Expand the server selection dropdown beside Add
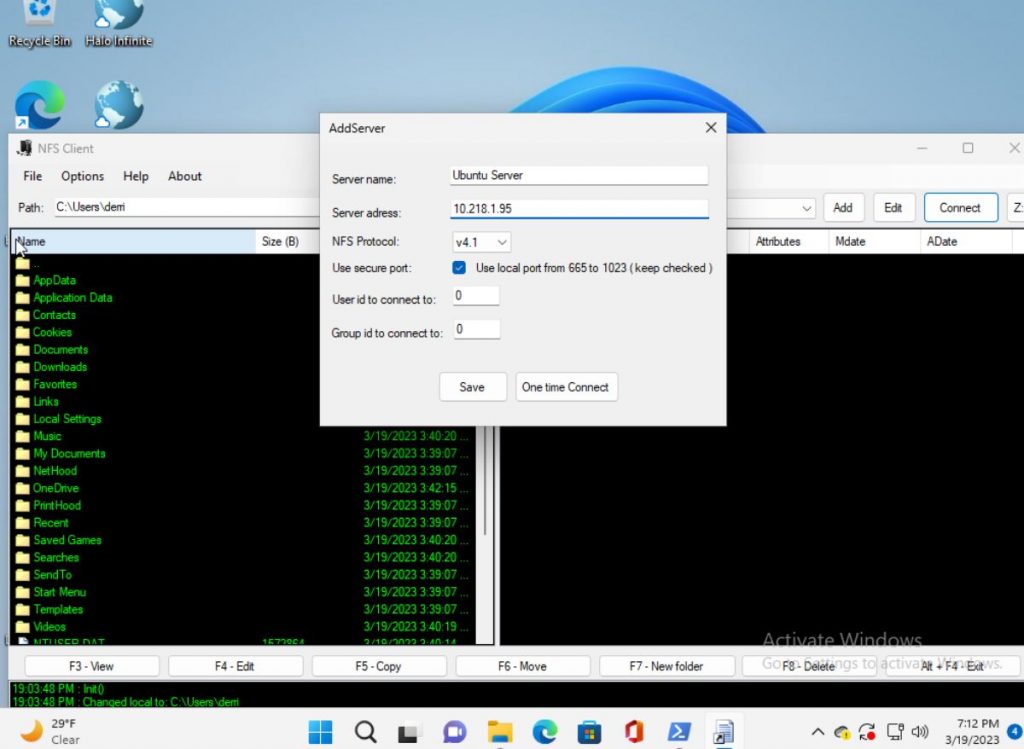The height and width of the screenshot is (749, 1024). [x=807, y=207]
